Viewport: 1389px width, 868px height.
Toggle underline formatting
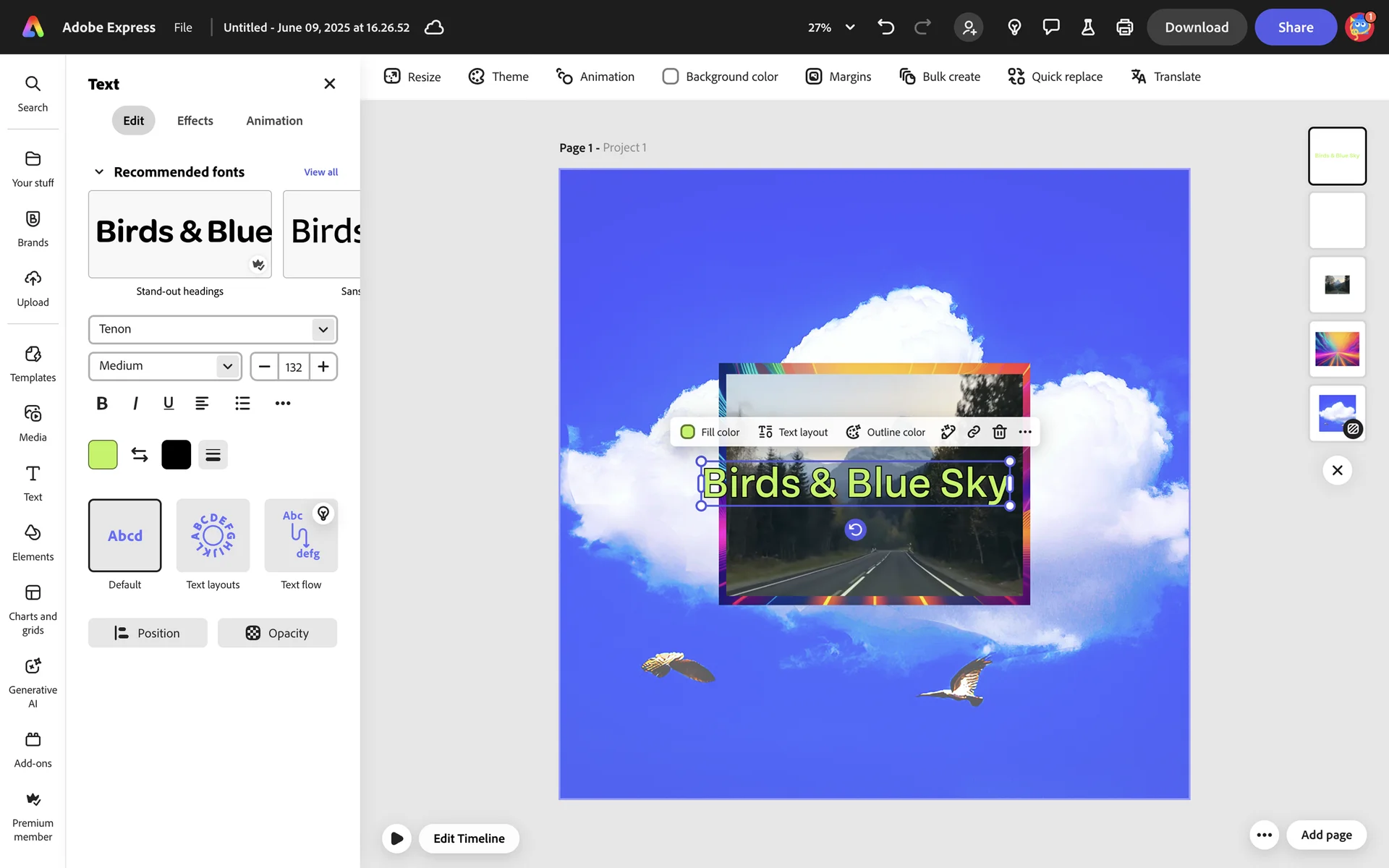(169, 403)
